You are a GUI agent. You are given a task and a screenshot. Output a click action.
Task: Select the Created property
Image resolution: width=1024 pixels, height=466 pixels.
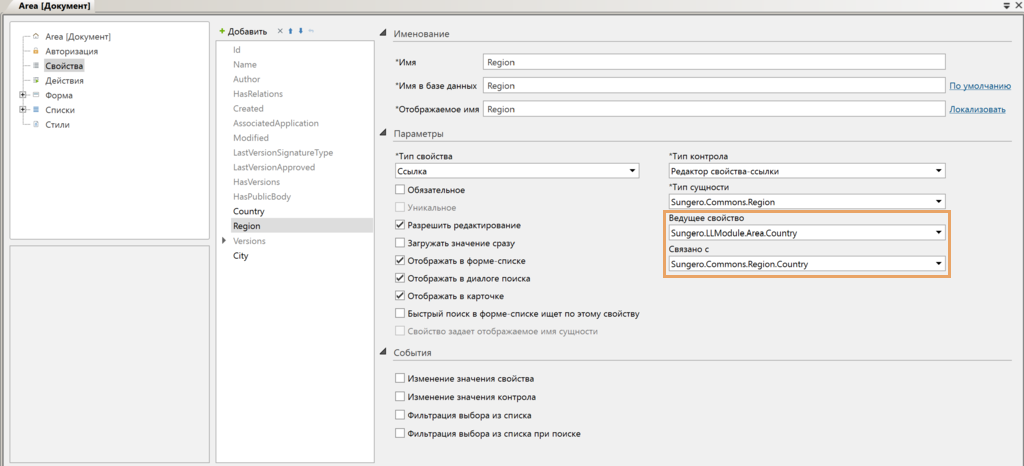[x=248, y=108]
